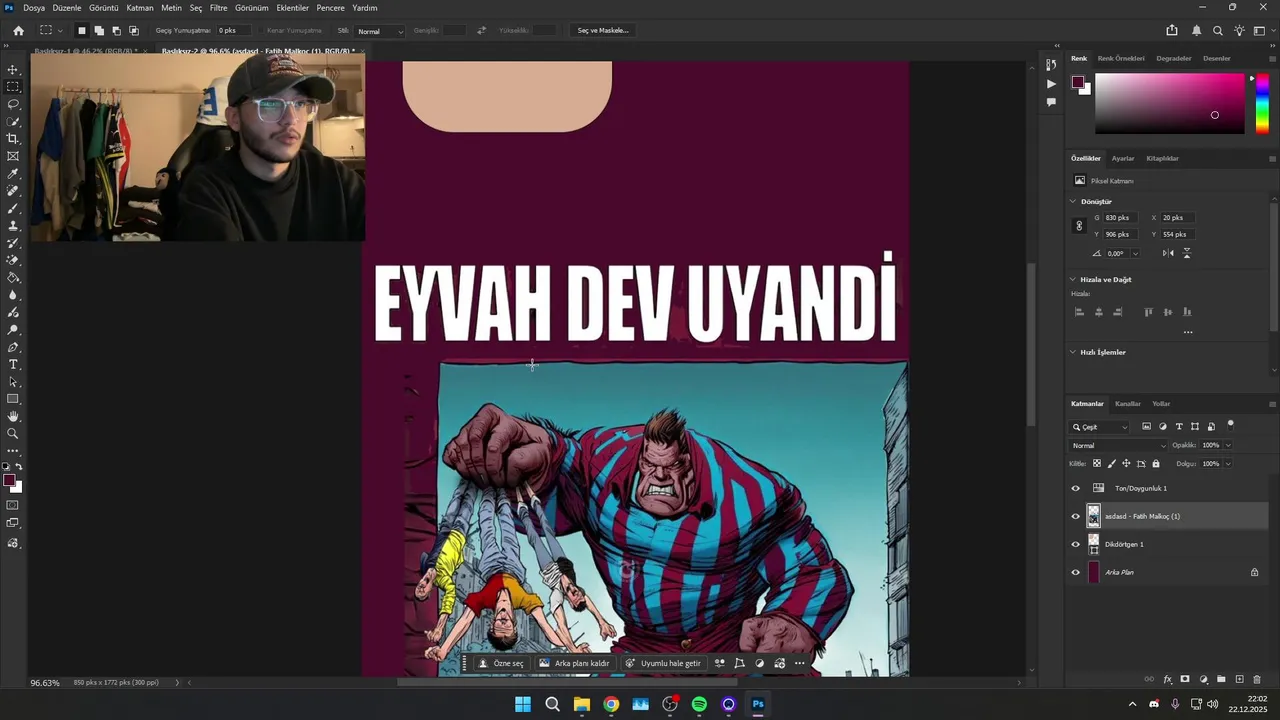Image resolution: width=1280 pixels, height=720 pixels.
Task: Hide the Dikdörtgen 1 layer
Action: pyautogui.click(x=1076, y=544)
